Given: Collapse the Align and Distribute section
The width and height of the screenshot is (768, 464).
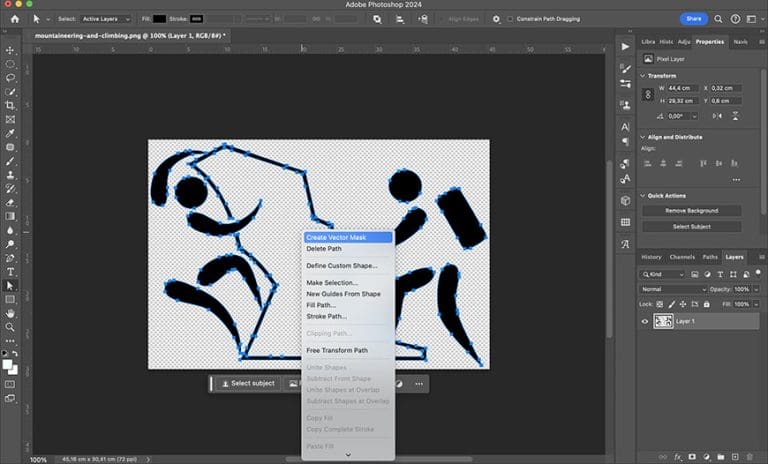Looking at the screenshot, I should coord(643,137).
